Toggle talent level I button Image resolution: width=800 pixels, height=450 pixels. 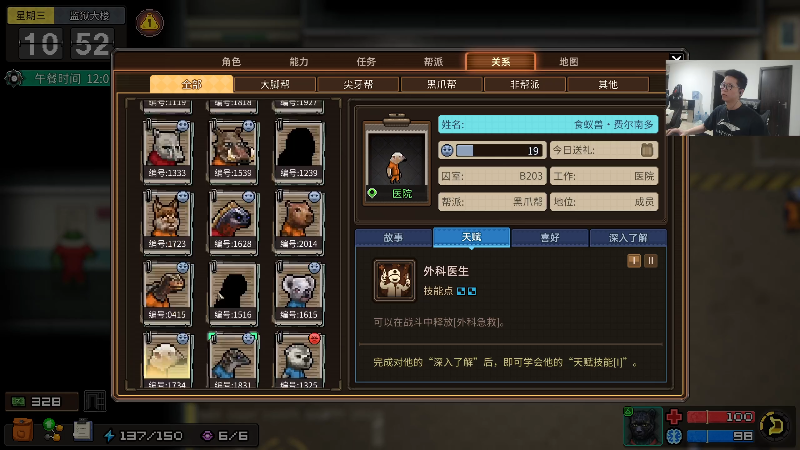634,261
